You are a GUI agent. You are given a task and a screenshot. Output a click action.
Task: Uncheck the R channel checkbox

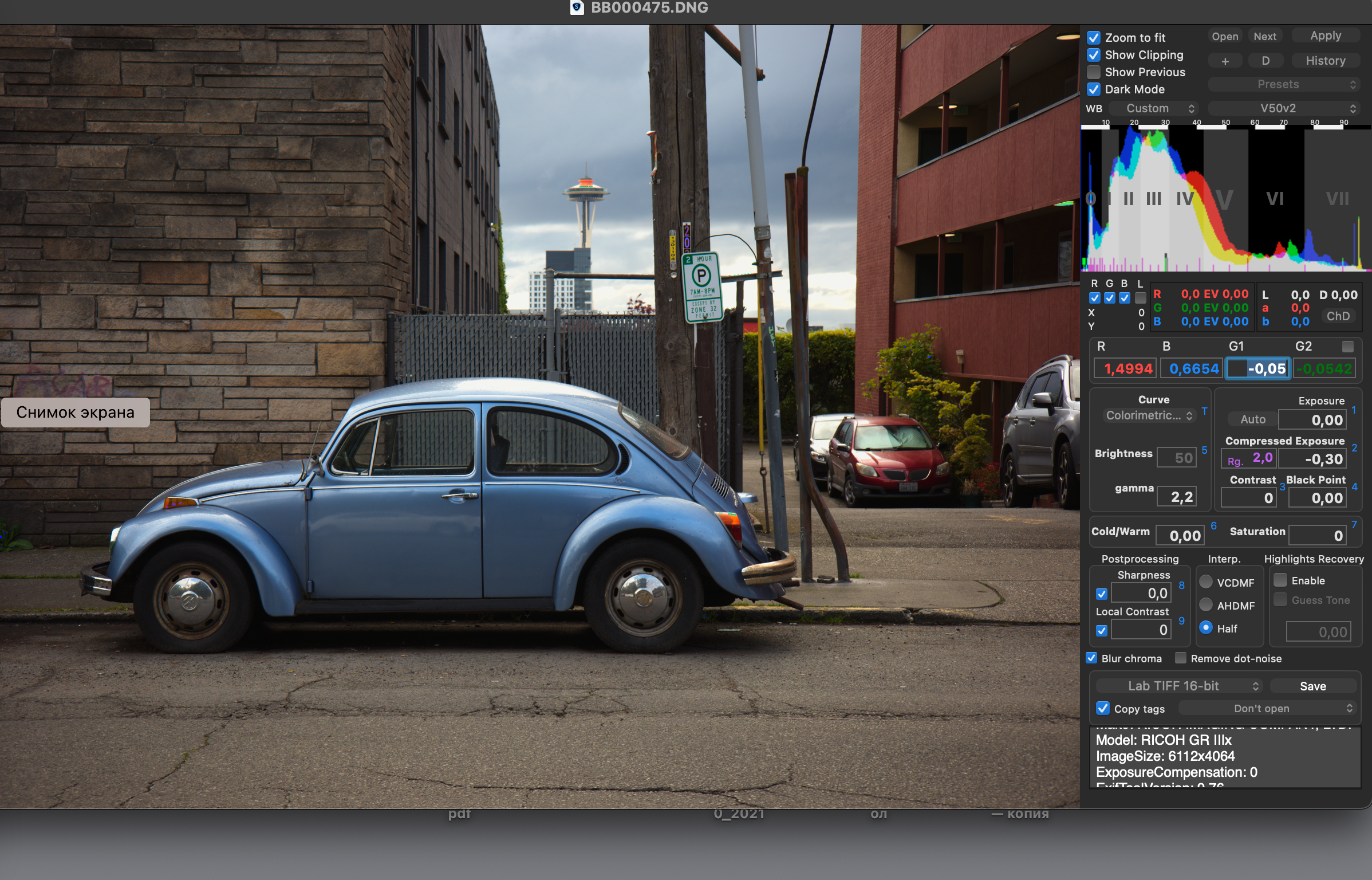click(1095, 298)
